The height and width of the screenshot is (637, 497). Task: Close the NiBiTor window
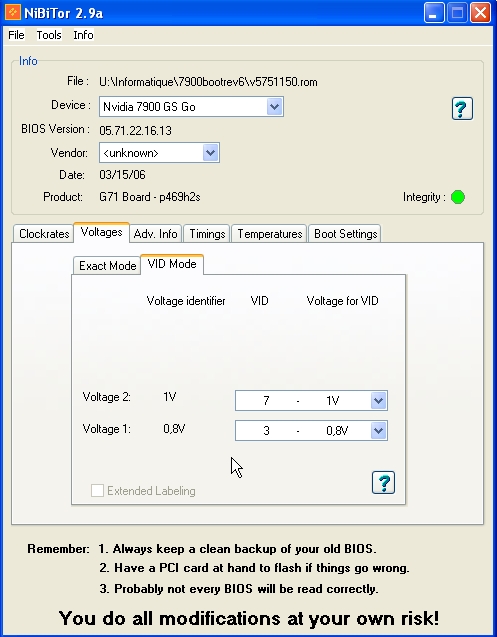coord(480,13)
